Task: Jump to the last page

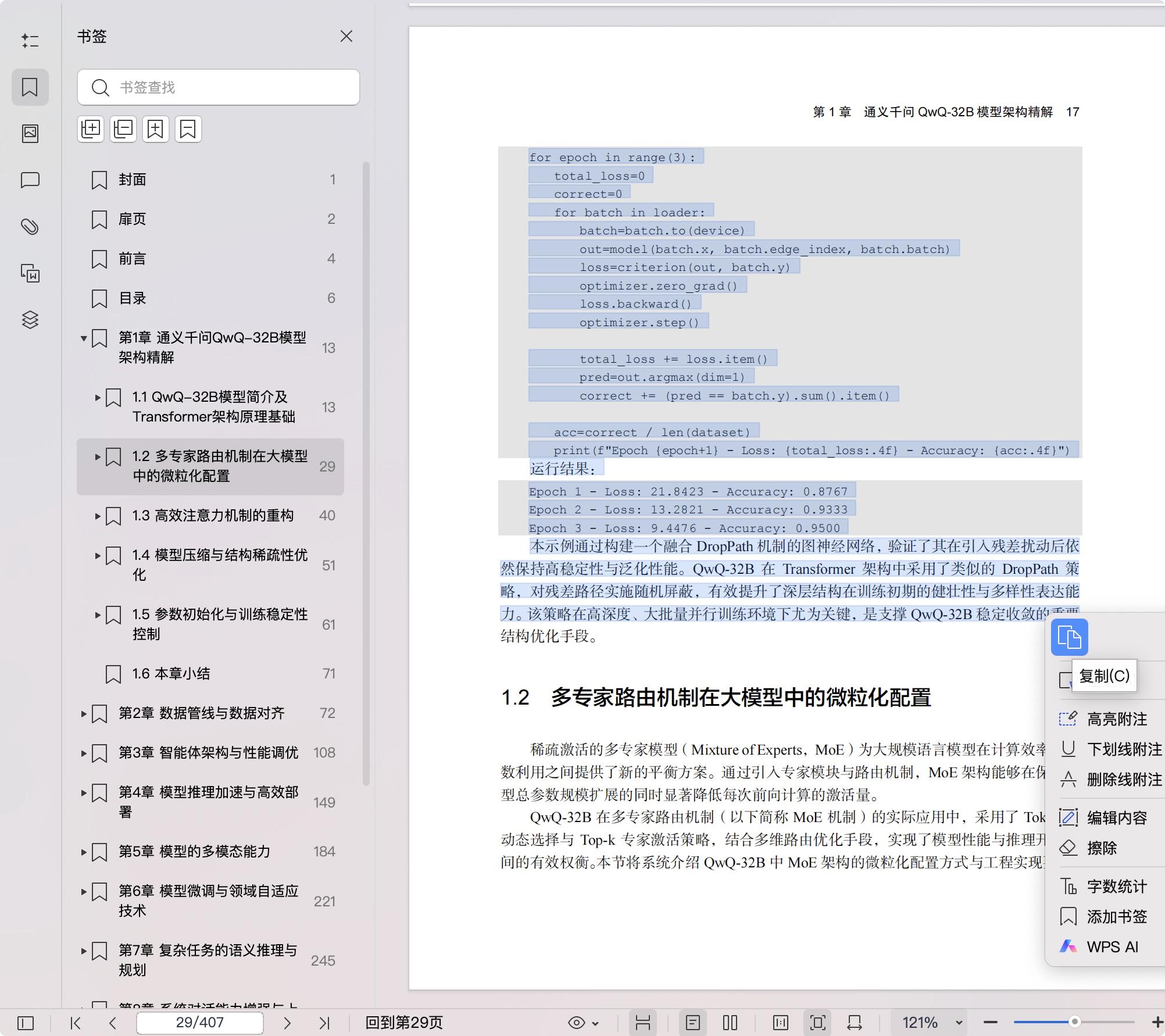Action: (324, 1023)
